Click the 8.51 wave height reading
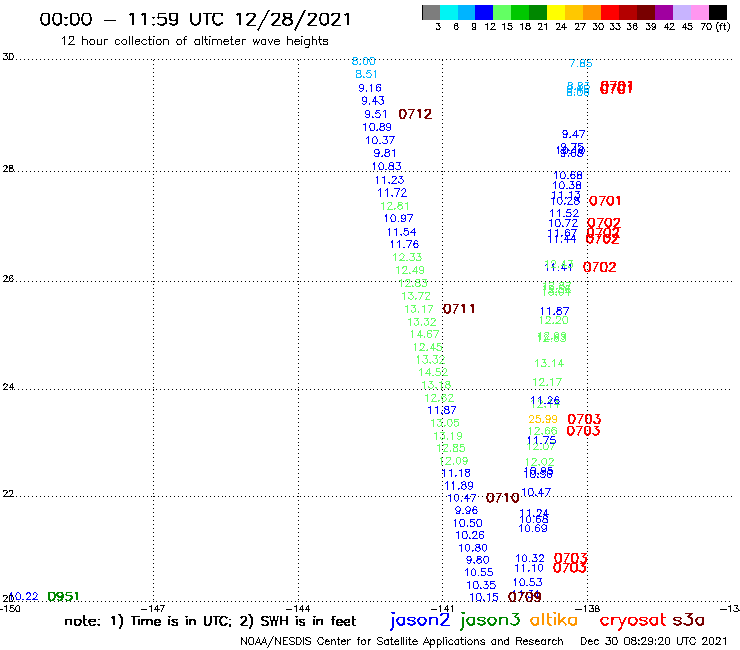 tap(366, 75)
